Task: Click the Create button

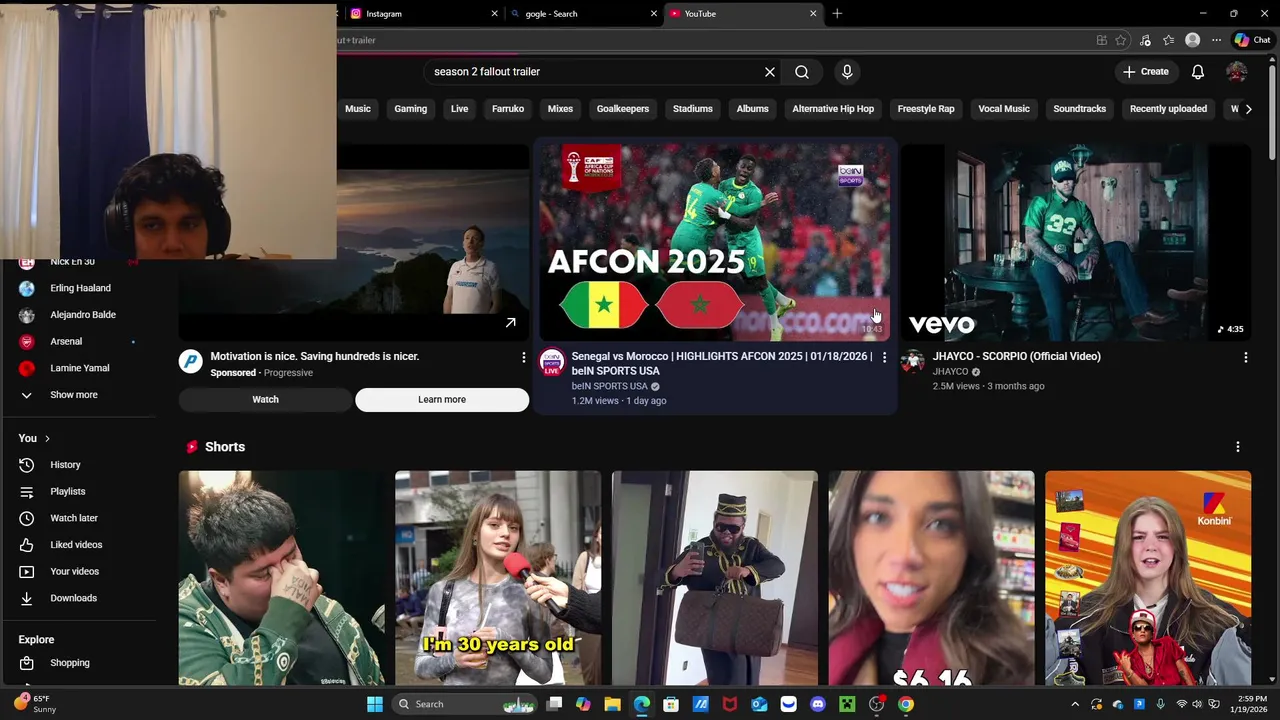Action: 1145,72
